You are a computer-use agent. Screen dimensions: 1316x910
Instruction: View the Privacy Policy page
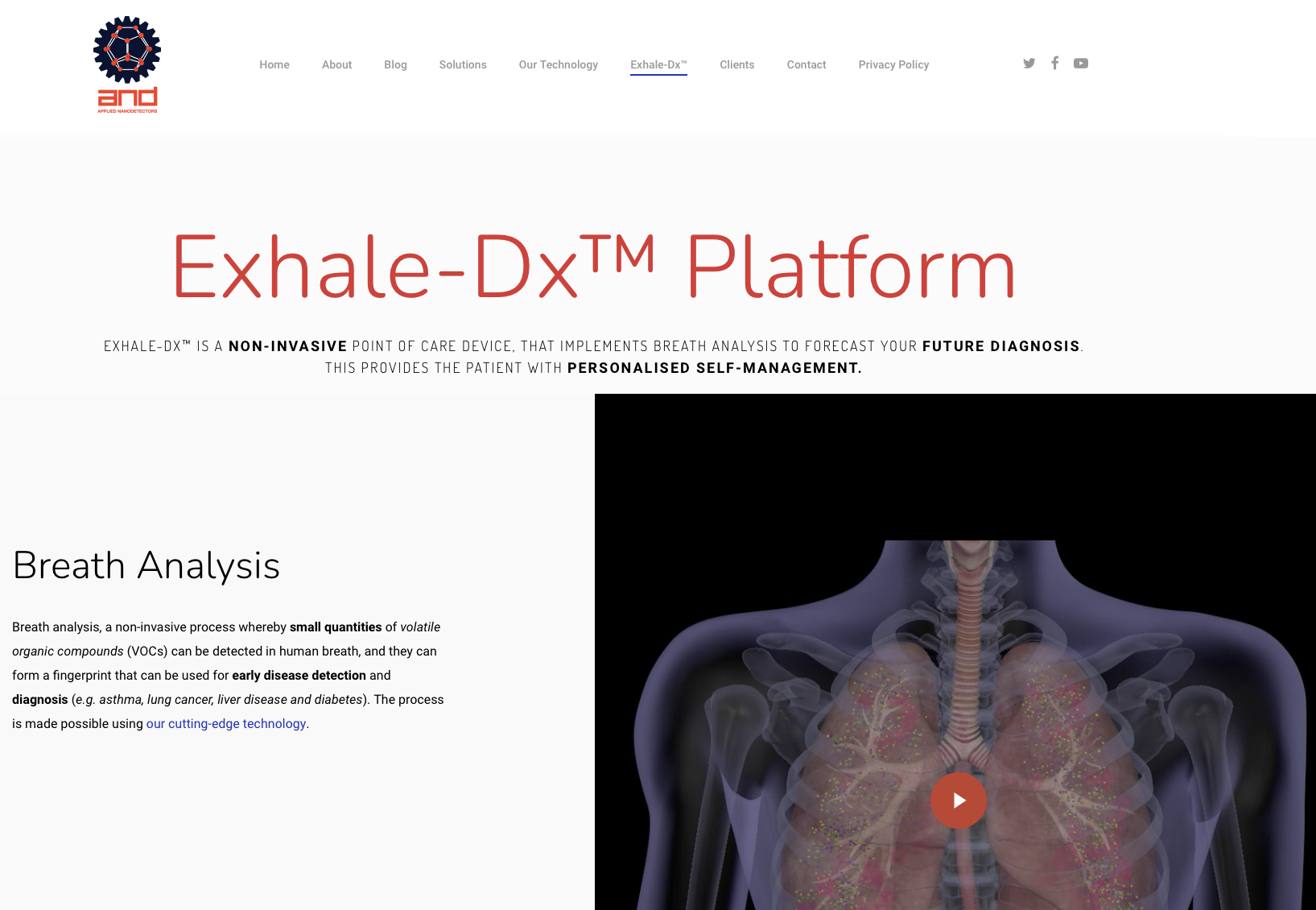pyautogui.click(x=893, y=65)
